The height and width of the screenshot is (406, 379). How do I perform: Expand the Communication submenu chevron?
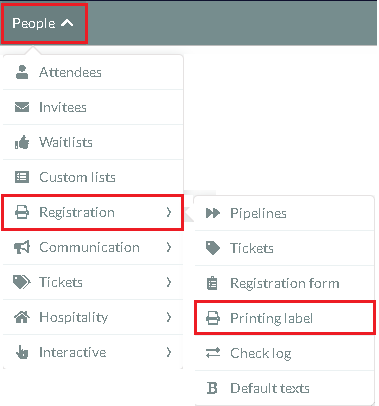click(169, 247)
